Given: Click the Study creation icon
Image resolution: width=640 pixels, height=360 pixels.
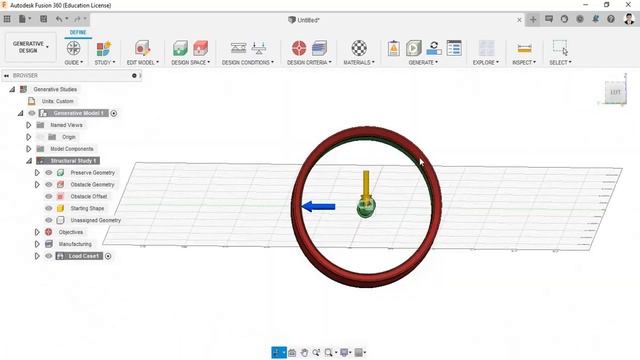Looking at the screenshot, I should (104, 48).
